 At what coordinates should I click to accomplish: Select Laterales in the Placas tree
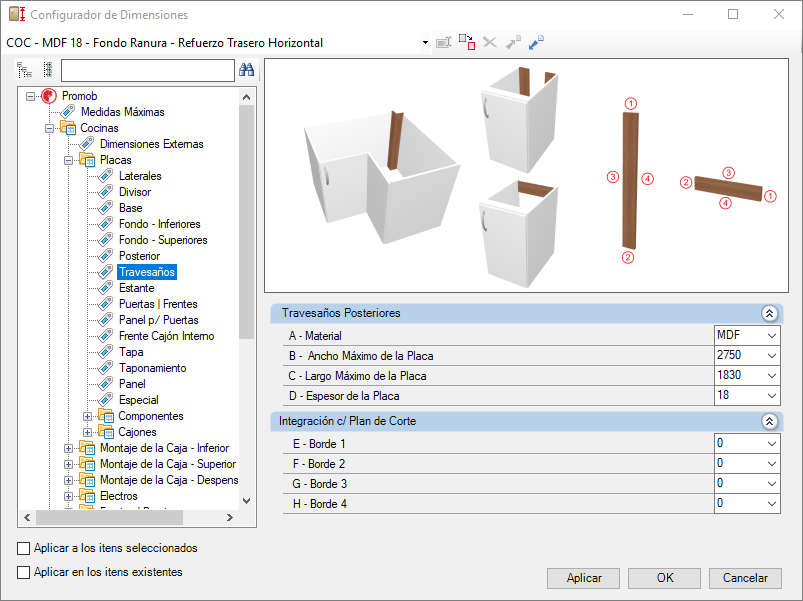[x=140, y=176]
